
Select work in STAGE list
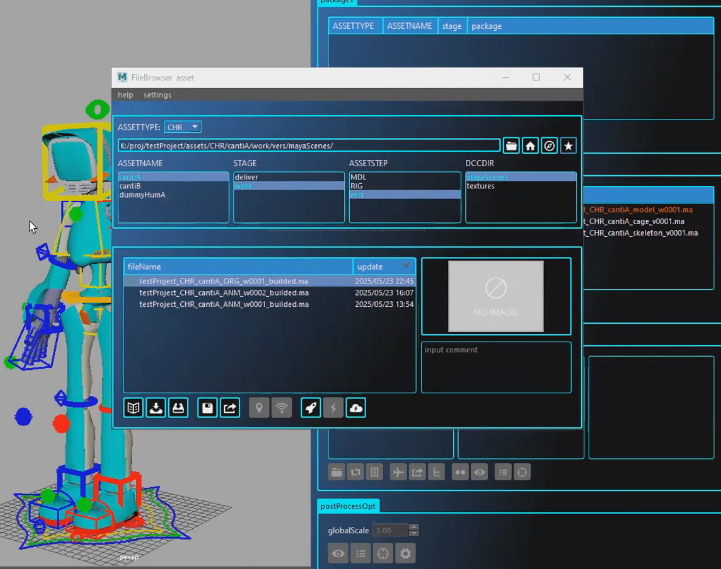click(289, 186)
